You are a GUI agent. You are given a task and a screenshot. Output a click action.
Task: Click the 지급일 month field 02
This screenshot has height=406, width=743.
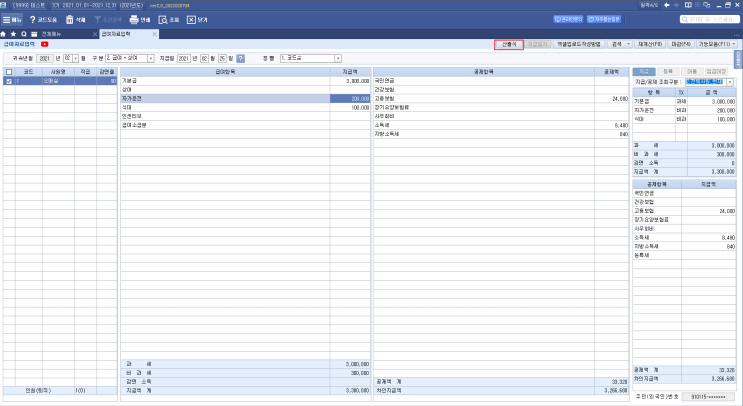pos(204,58)
